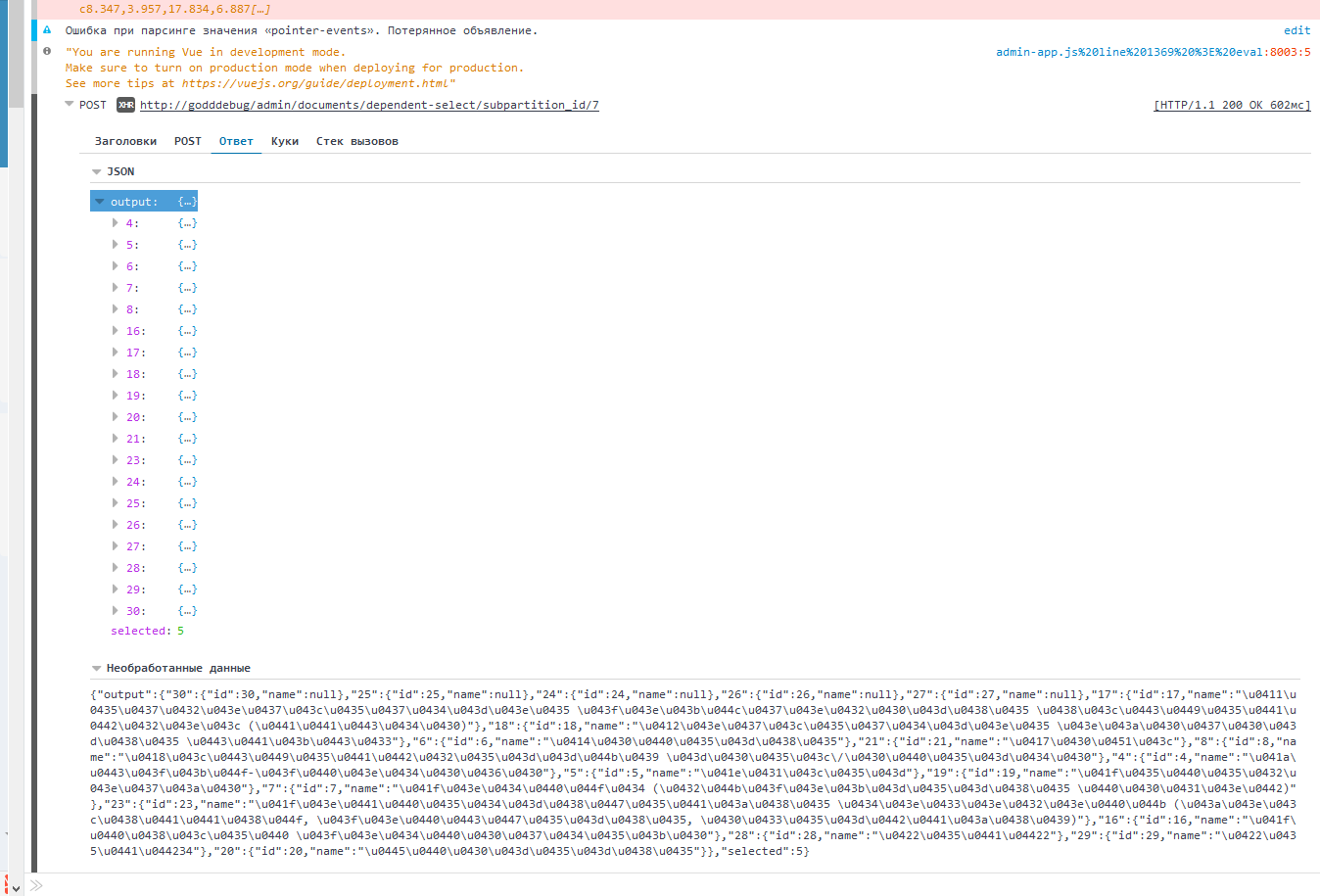Select the Ответ tab
The width and height of the screenshot is (1320, 896).
tap(236, 141)
